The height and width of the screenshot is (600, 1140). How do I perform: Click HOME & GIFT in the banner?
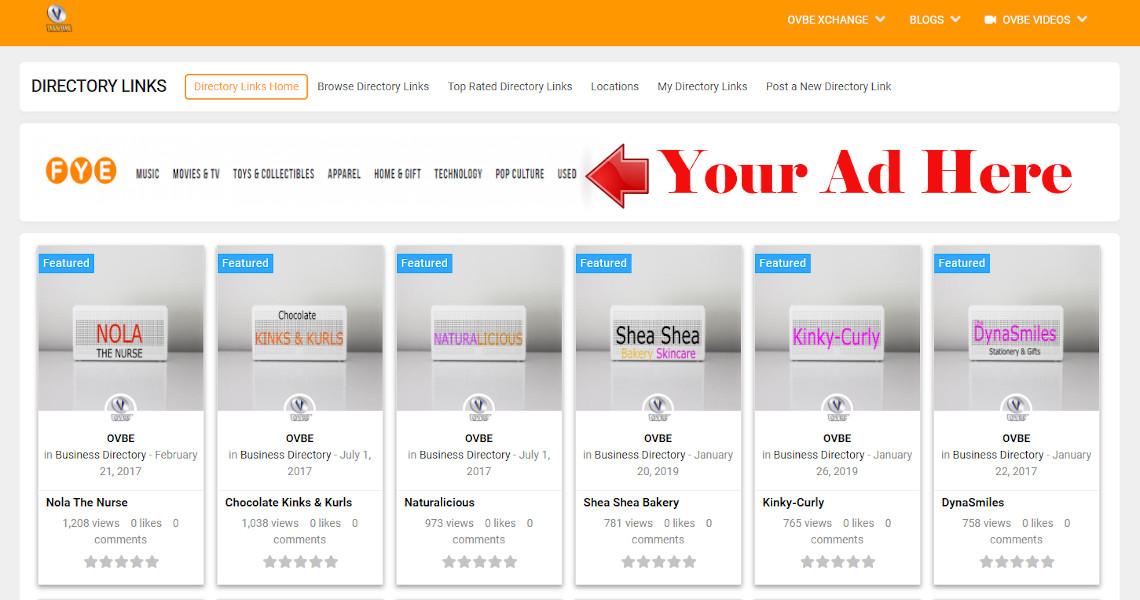tap(397, 174)
